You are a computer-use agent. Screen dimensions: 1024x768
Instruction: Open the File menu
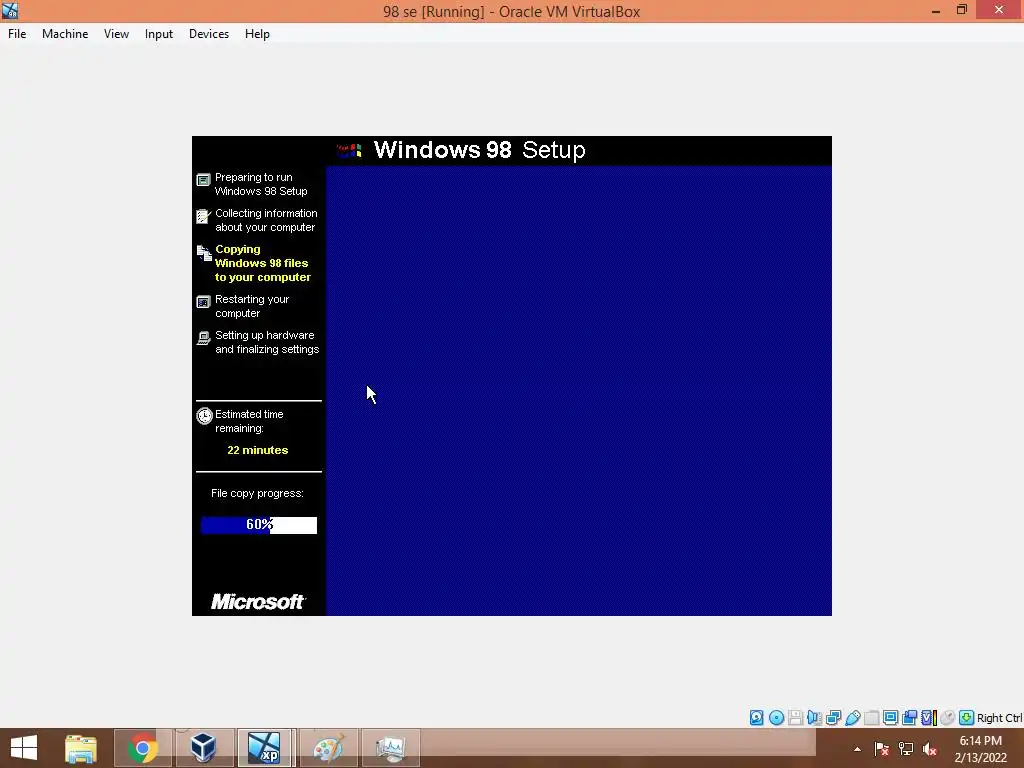(x=17, y=34)
